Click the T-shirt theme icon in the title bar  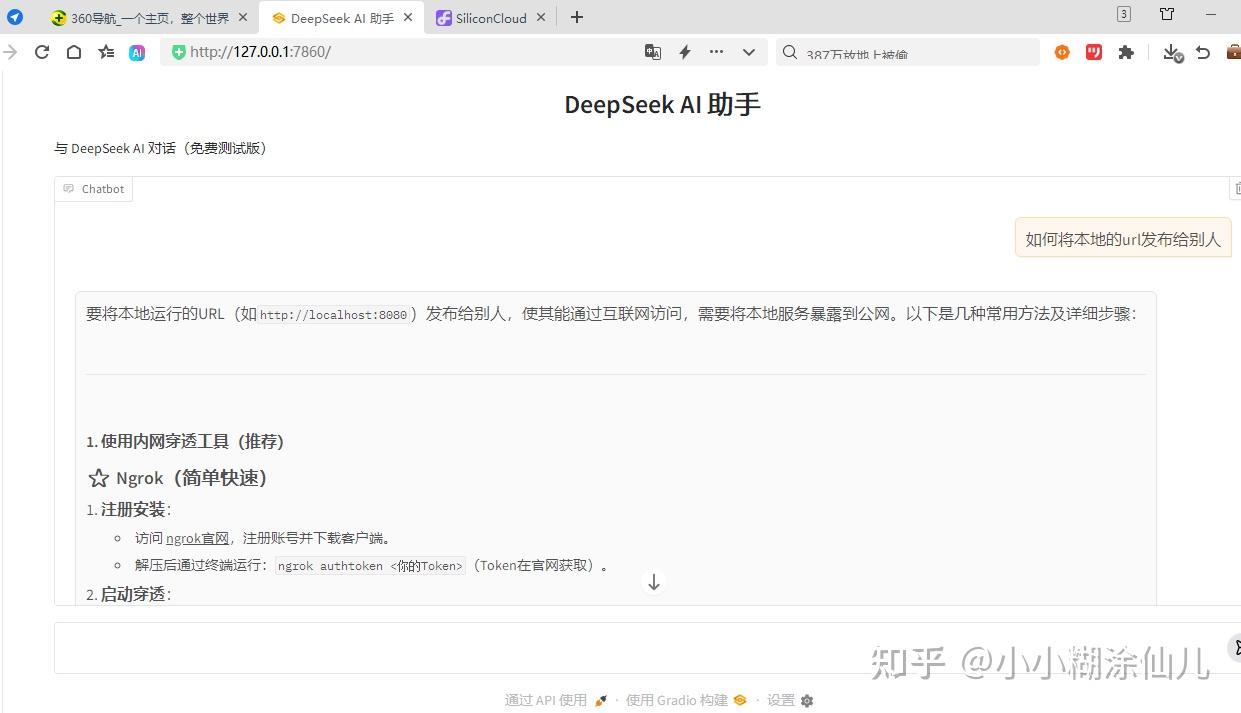[1166, 16]
